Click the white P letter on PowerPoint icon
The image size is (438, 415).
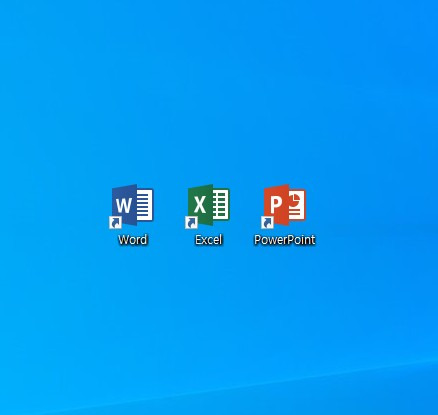click(276, 205)
